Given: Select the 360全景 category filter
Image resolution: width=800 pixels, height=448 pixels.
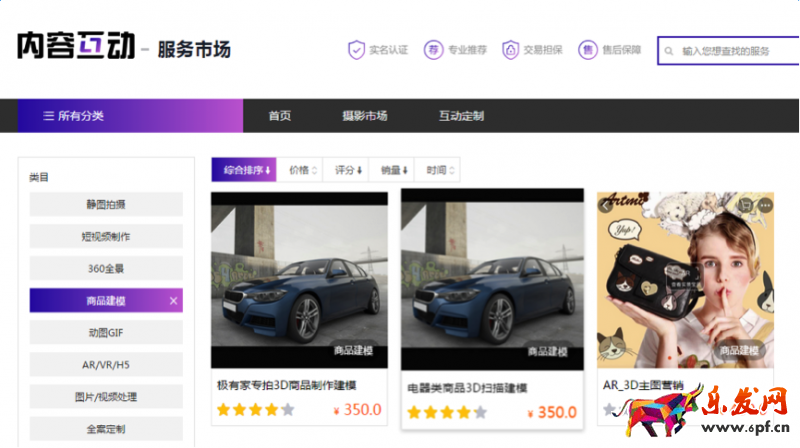Looking at the screenshot, I should click(106, 269).
